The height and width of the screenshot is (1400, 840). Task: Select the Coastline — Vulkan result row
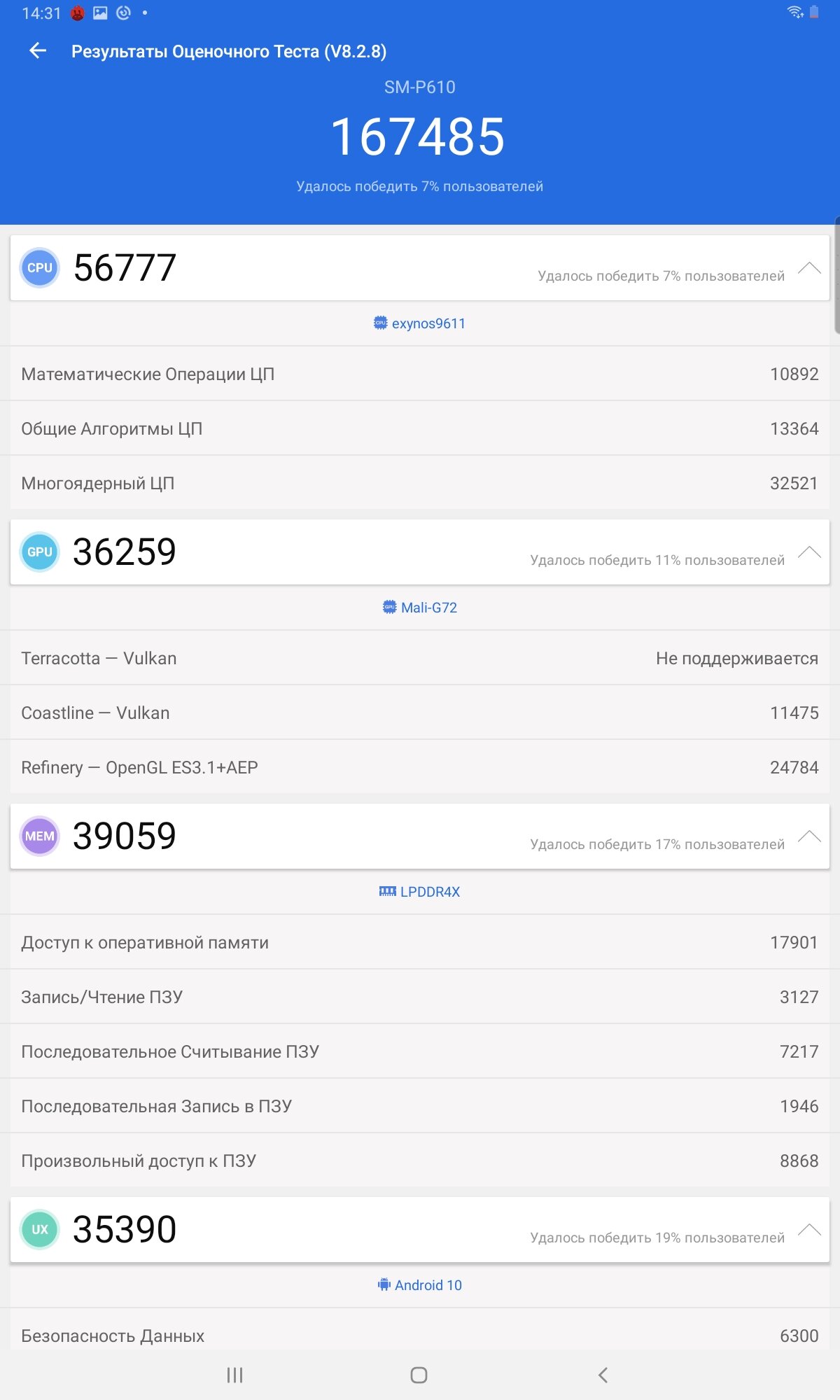[420, 713]
